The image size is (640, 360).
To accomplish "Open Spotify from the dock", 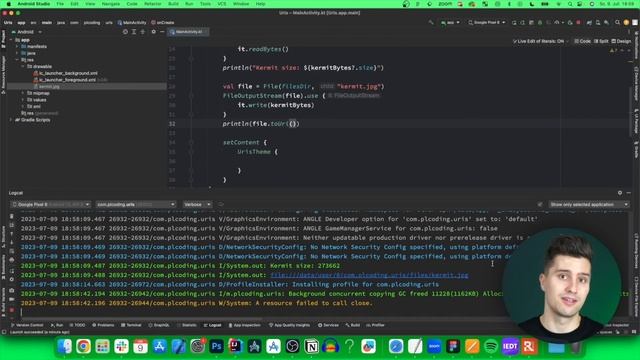I will coord(491,347).
